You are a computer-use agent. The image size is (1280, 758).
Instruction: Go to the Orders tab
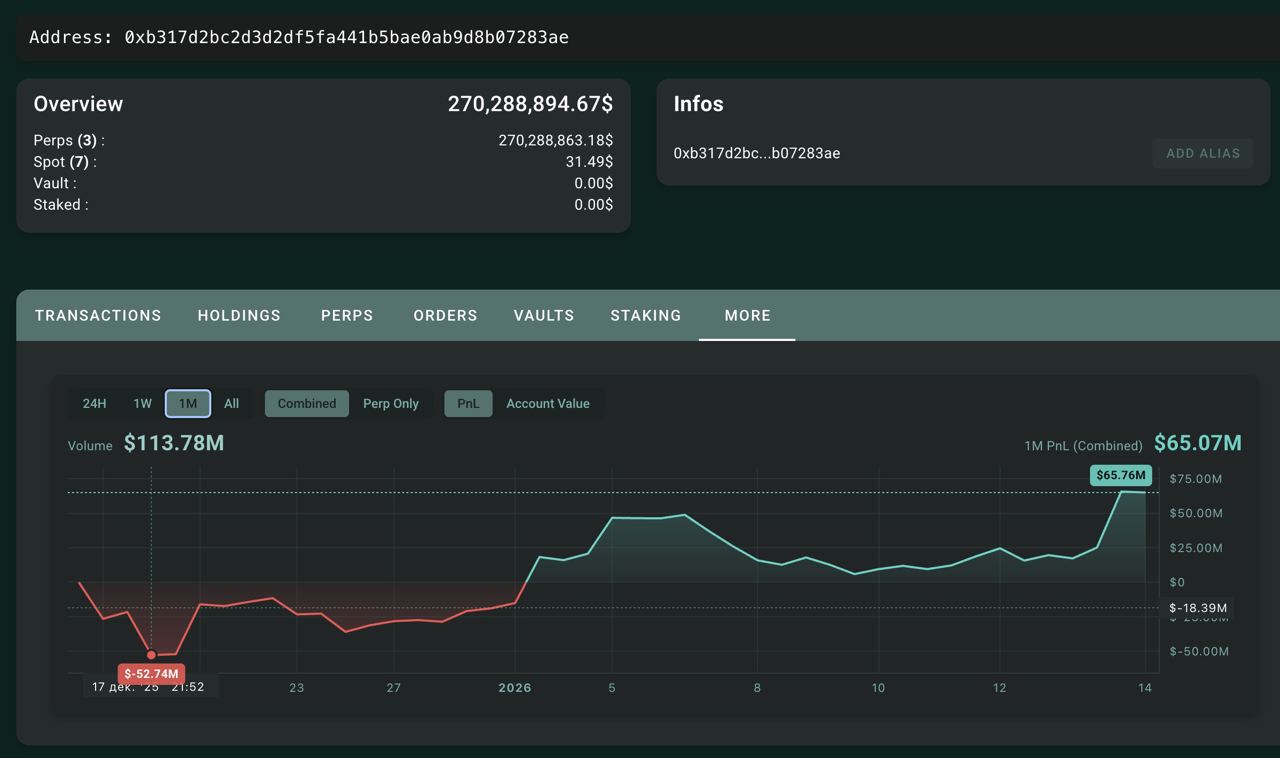click(445, 315)
